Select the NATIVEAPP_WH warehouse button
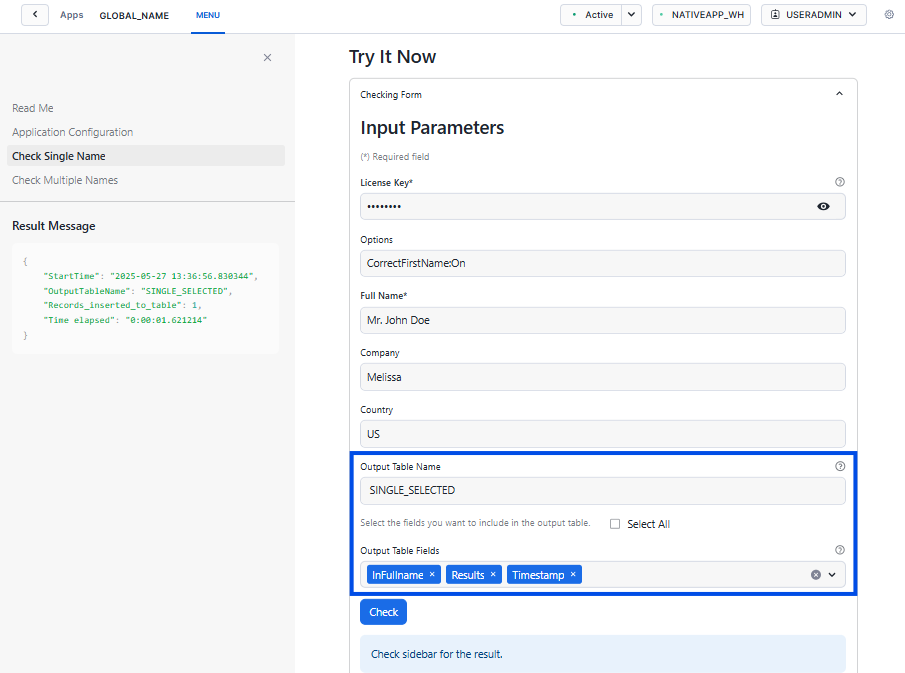 (x=701, y=14)
